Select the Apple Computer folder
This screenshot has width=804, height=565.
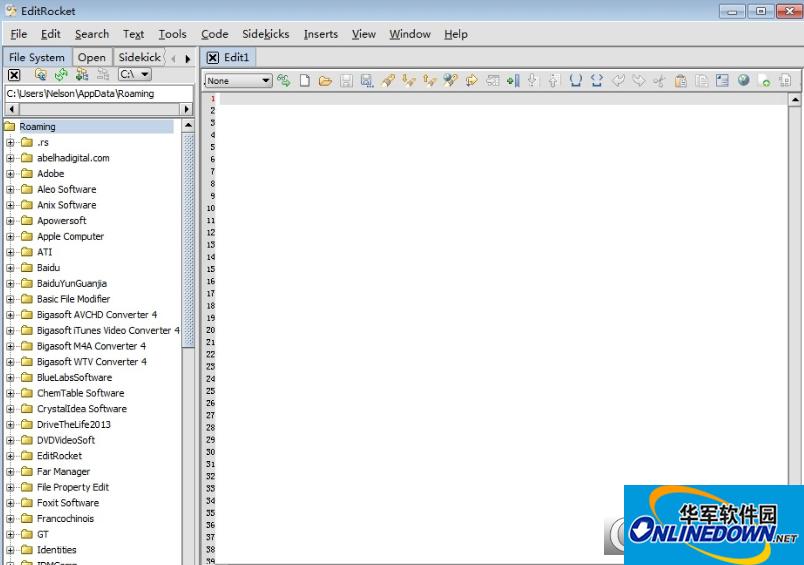70,237
